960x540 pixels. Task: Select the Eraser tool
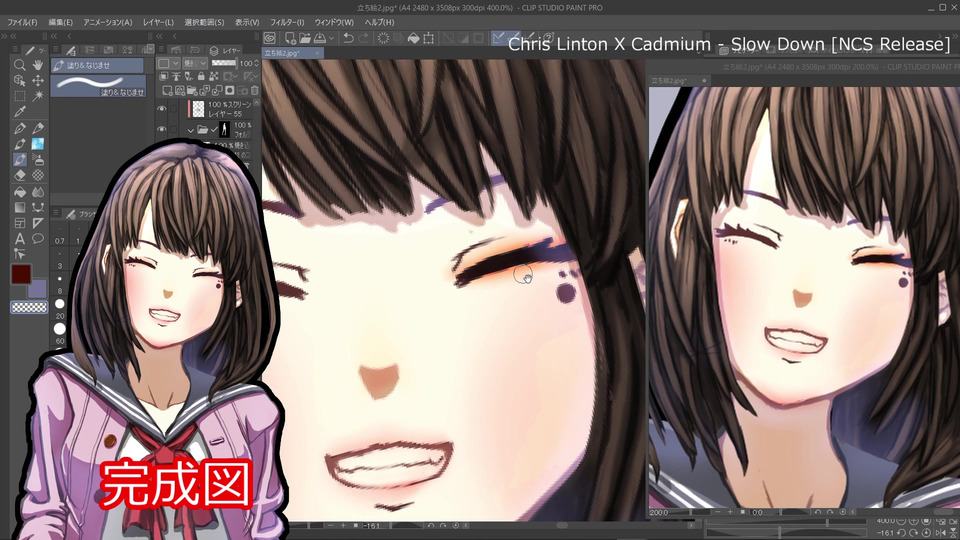click(x=20, y=176)
